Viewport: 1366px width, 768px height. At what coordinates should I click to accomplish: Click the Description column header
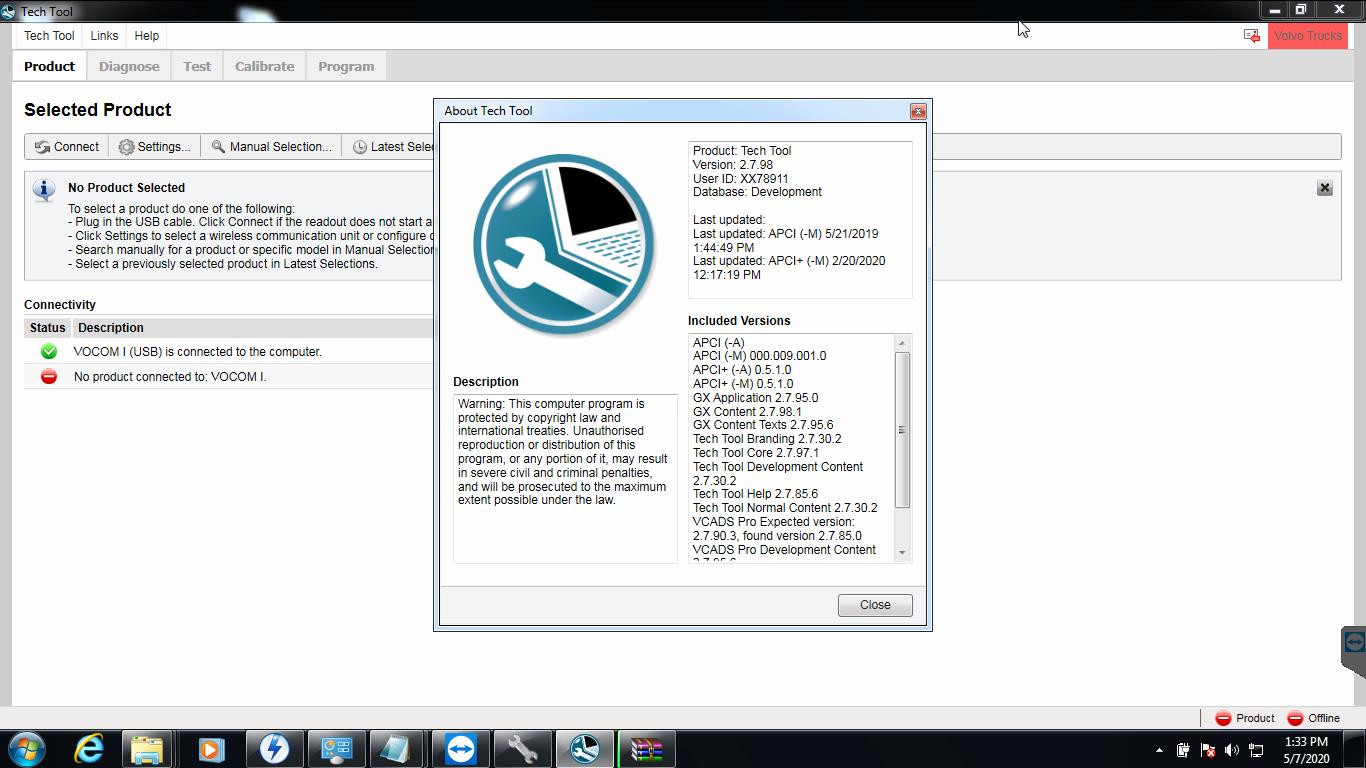(111, 328)
